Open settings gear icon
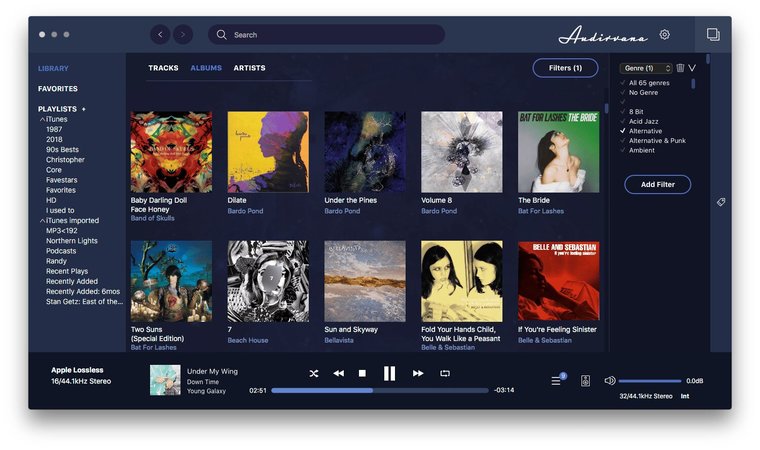 click(x=665, y=34)
